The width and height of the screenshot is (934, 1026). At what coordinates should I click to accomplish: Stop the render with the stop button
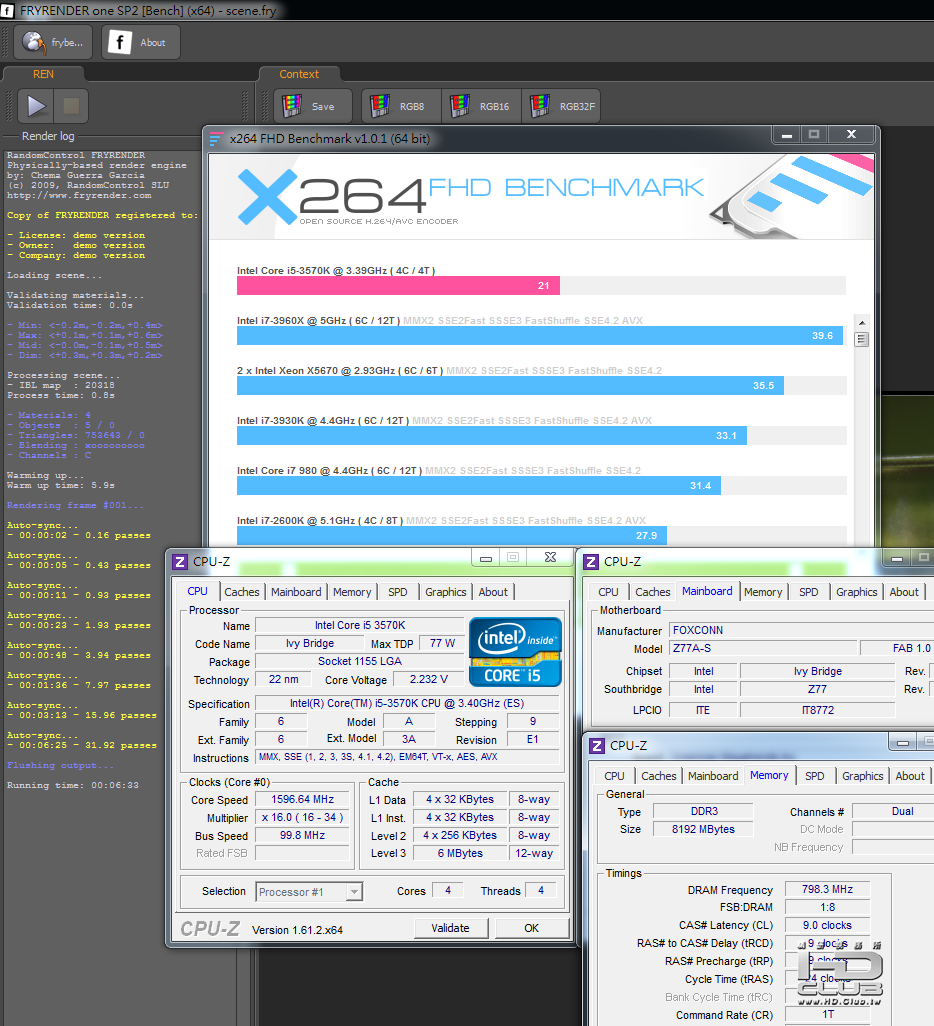71,105
